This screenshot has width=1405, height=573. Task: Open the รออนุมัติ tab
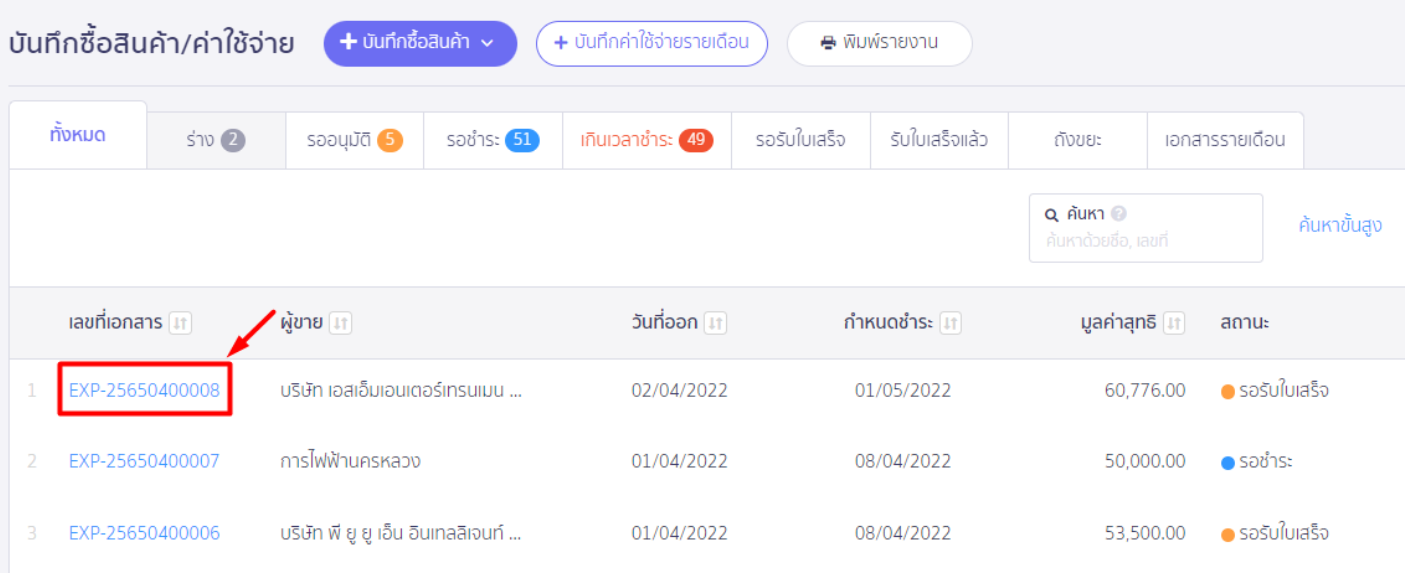[354, 140]
